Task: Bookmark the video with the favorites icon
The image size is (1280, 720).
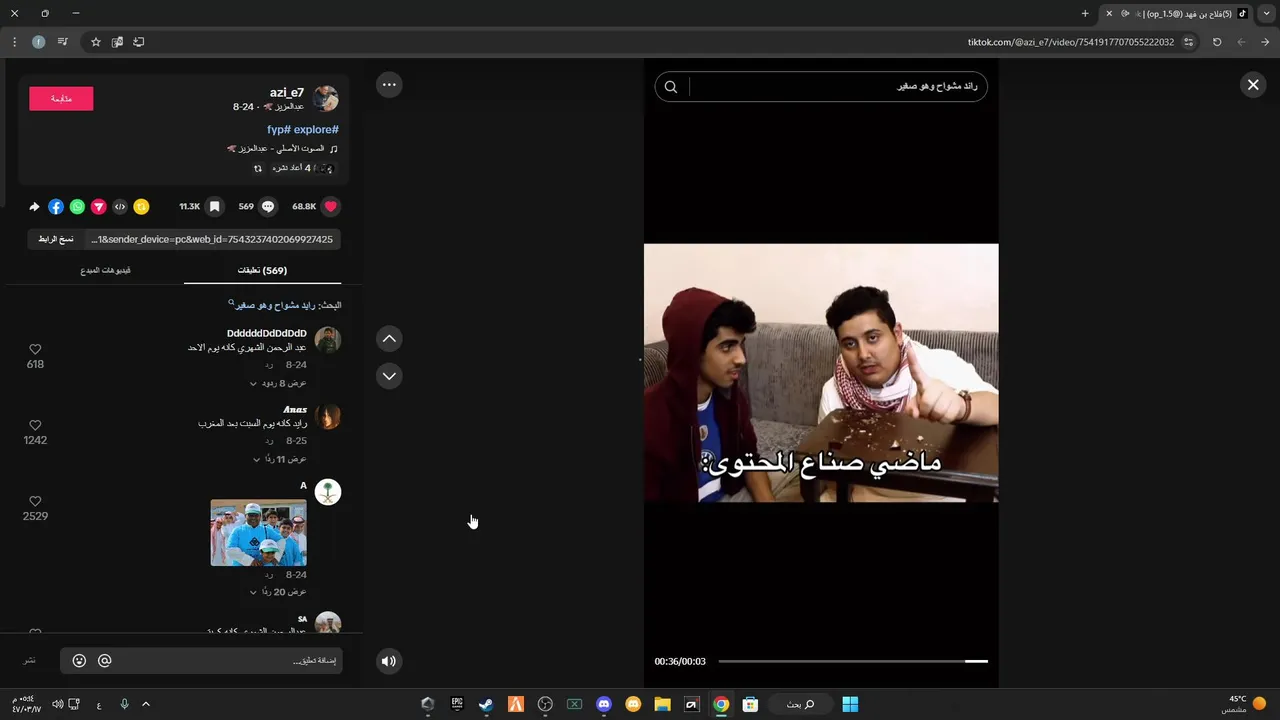Action: pyautogui.click(x=214, y=207)
